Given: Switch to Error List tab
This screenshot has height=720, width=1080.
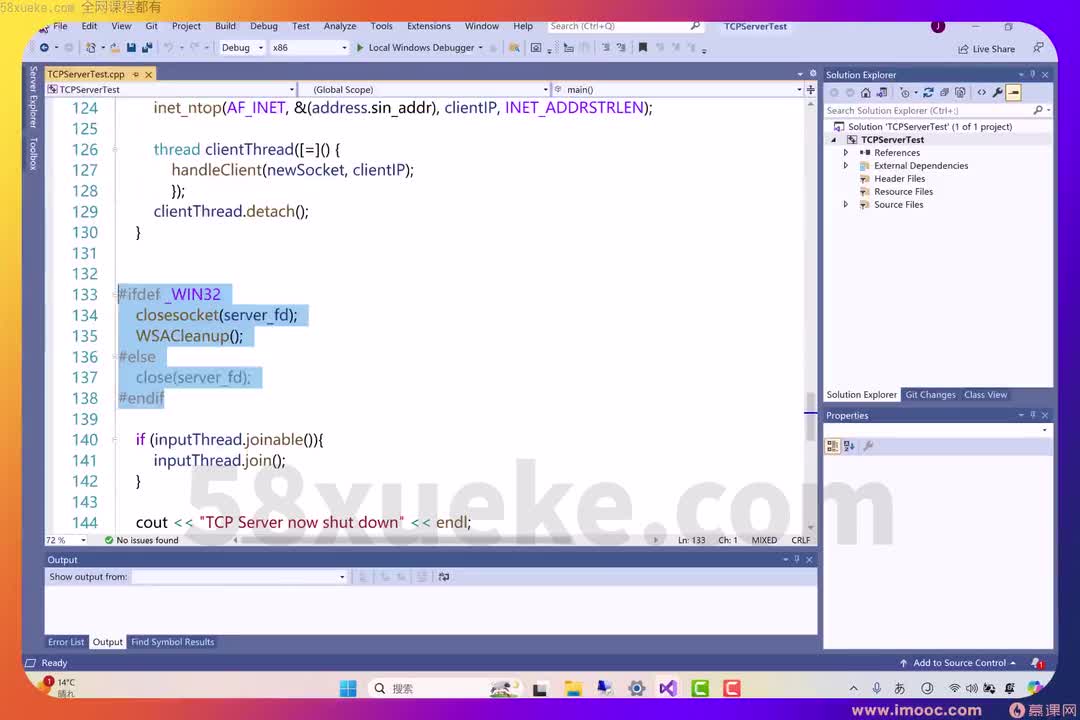Looking at the screenshot, I should [x=66, y=642].
